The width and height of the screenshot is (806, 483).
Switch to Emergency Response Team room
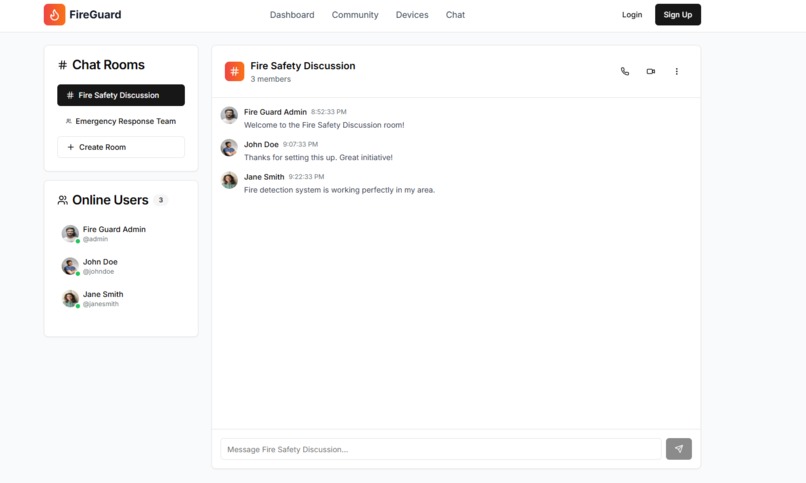121,121
